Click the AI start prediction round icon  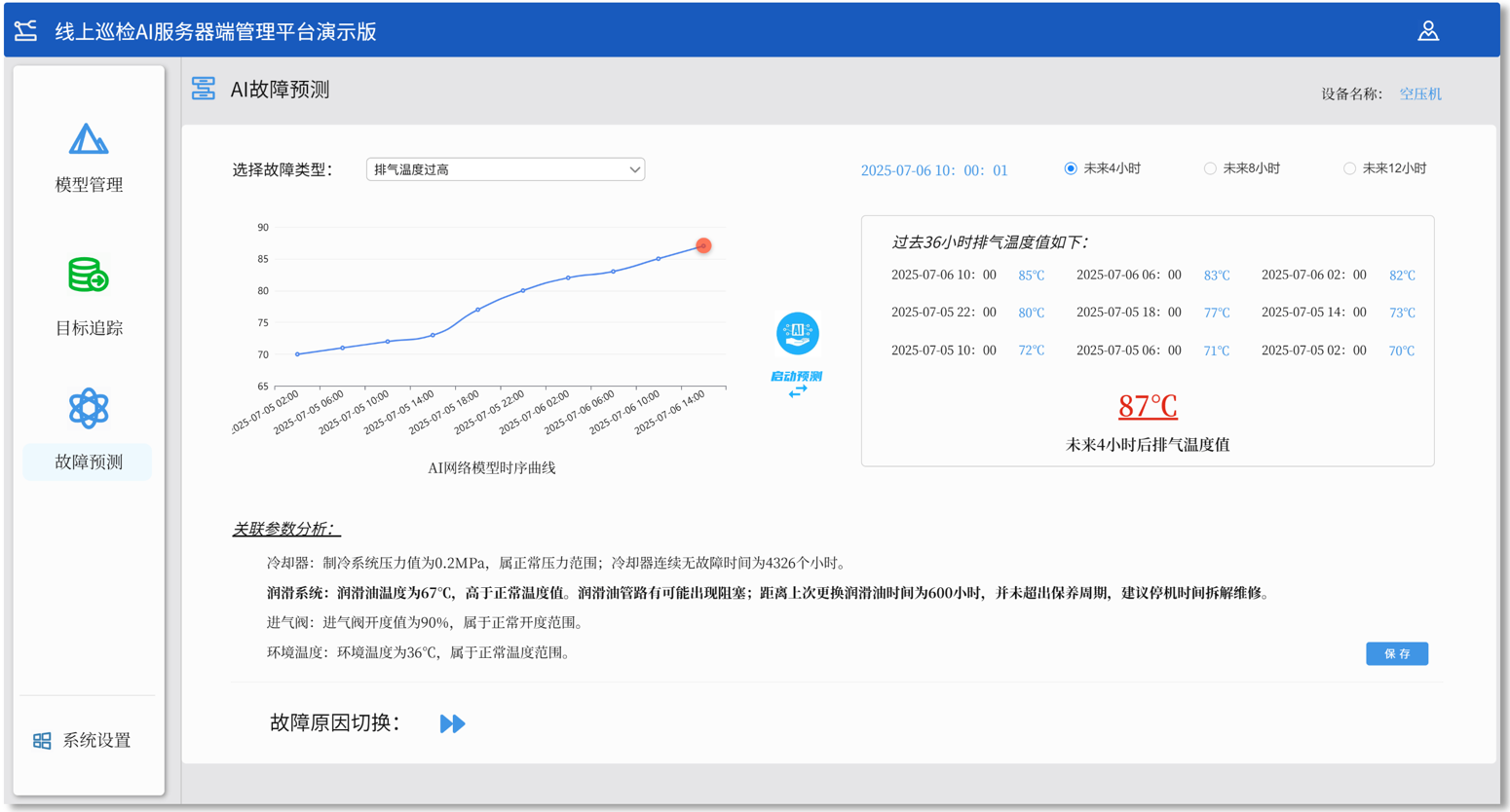pyautogui.click(x=797, y=334)
